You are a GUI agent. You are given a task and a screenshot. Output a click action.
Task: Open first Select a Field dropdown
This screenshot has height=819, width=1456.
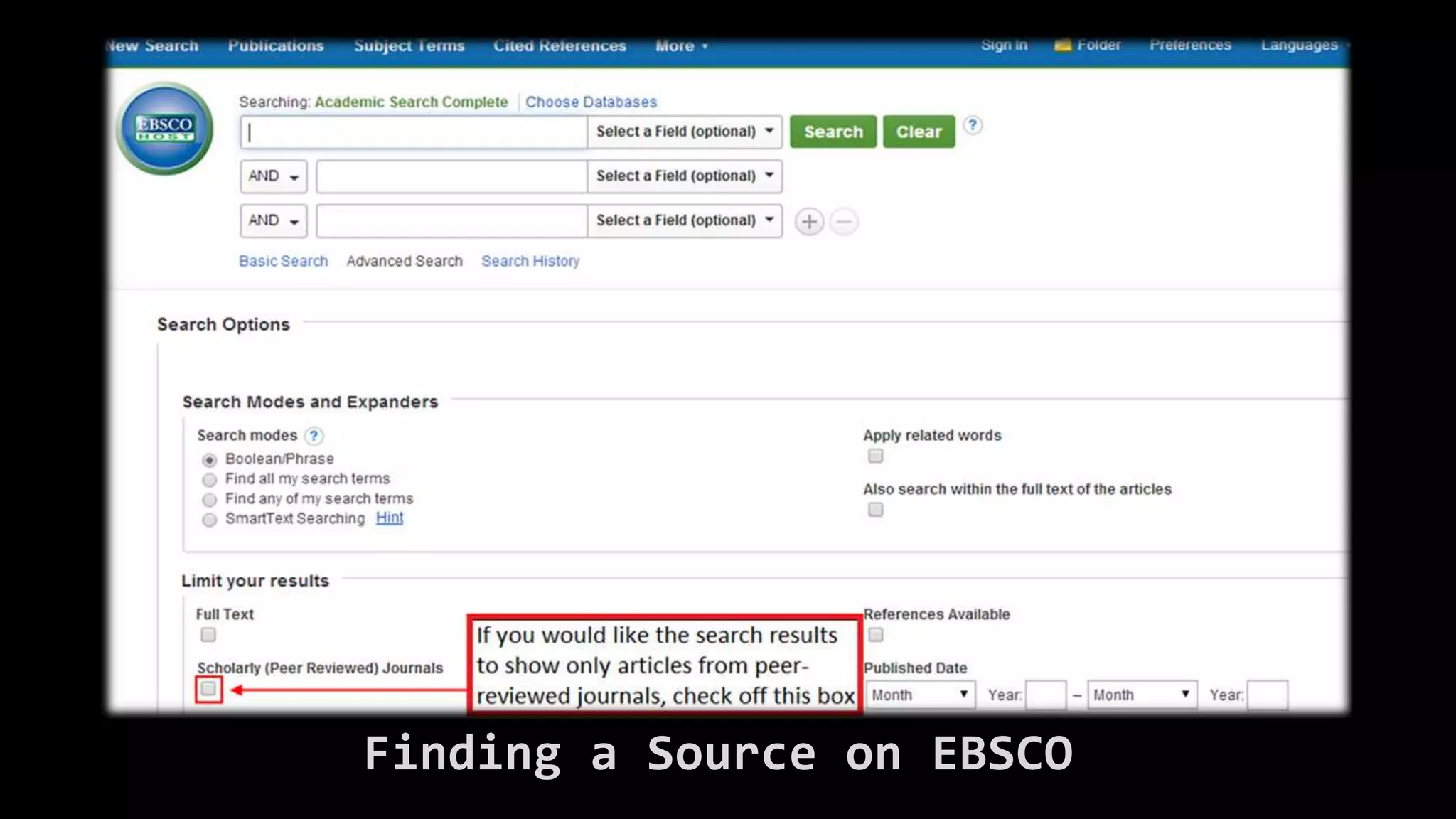(685, 132)
